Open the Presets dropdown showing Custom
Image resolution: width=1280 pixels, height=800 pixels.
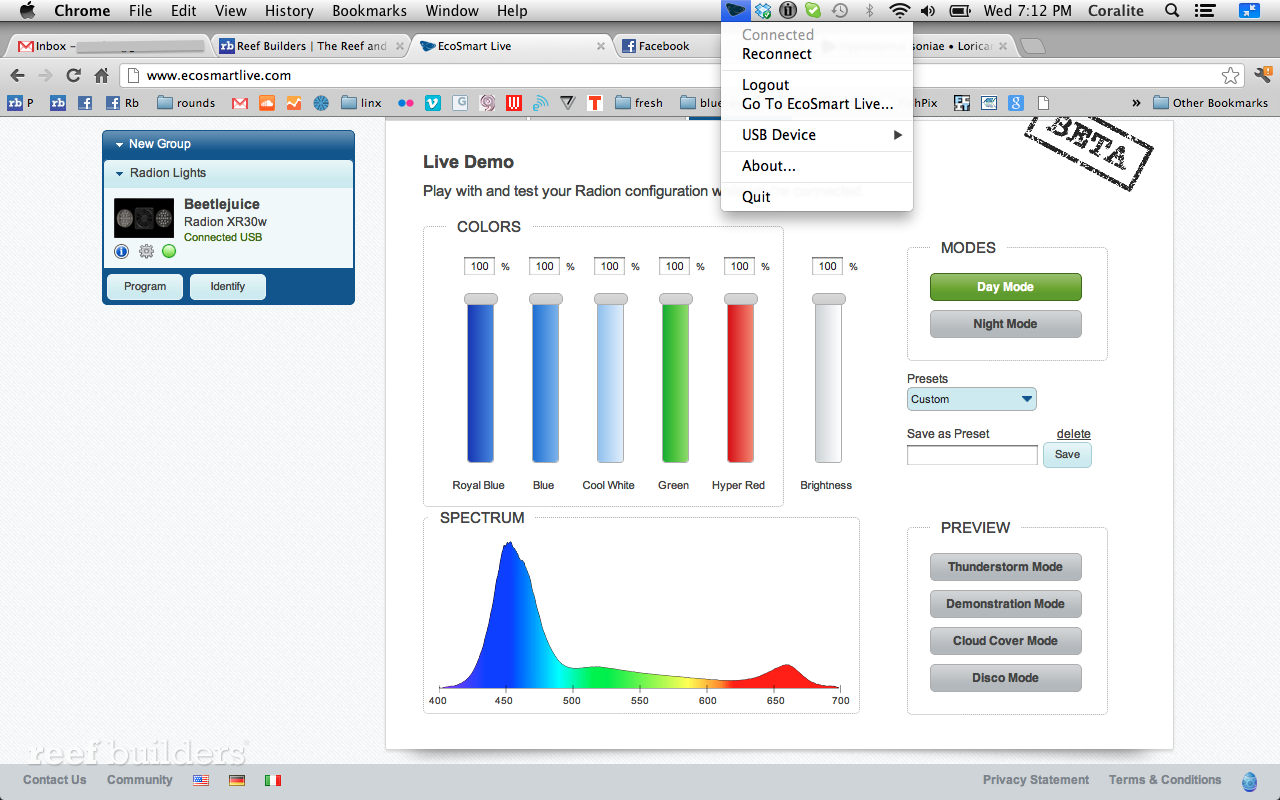click(x=972, y=399)
